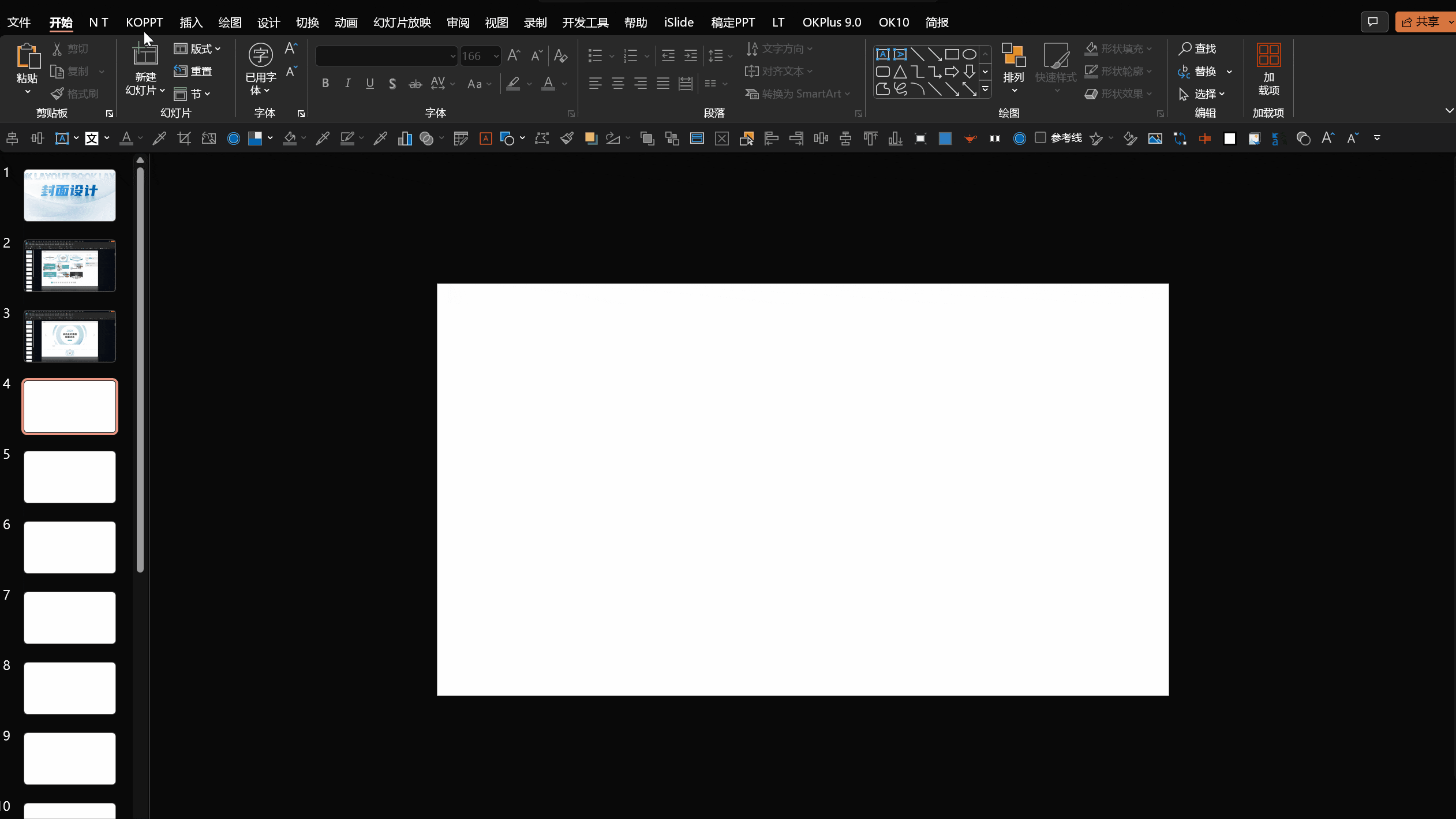Image resolution: width=1456 pixels, height=819 pixels.
Task: Click the crop icon in quick toolbar
Action: click(184, 138)
